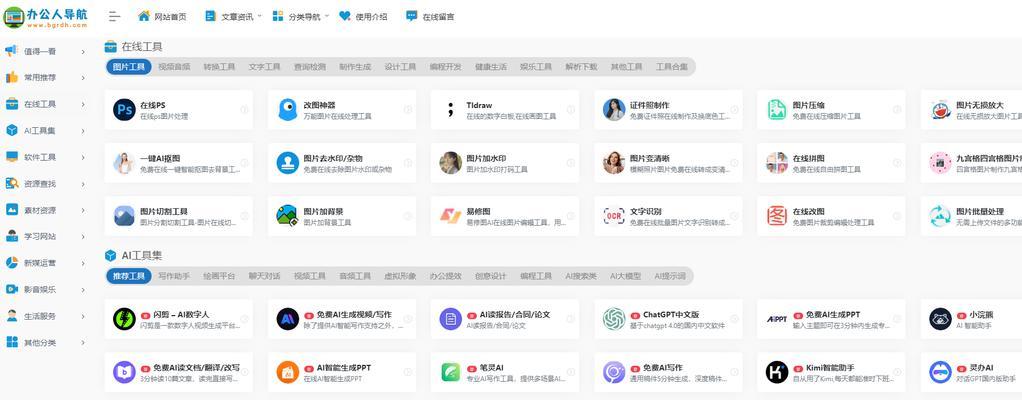Open the 在线PS Photoshop icon
The width and height of the screenshot is (1022, 400).
click(124, 109)
